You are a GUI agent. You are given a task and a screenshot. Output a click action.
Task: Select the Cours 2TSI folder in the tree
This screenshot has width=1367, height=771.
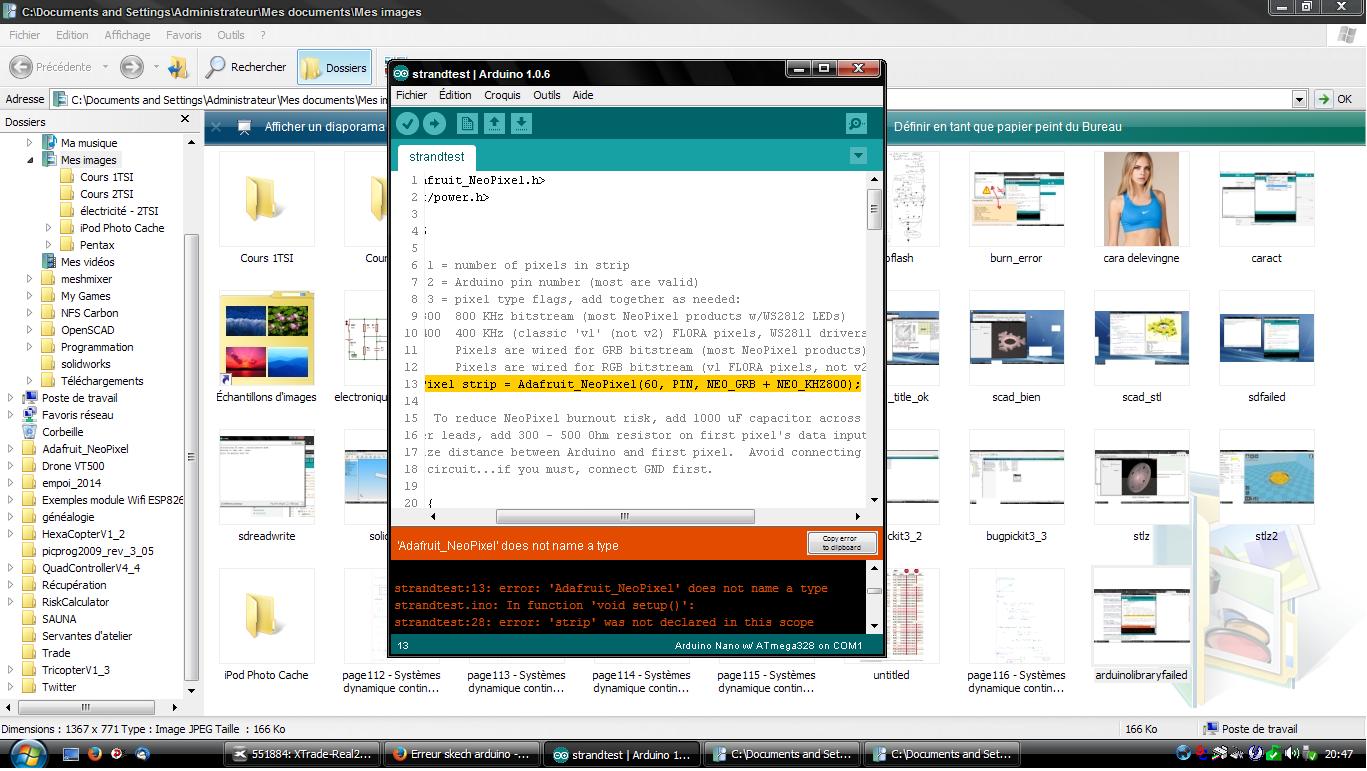(x=107, y=194)
